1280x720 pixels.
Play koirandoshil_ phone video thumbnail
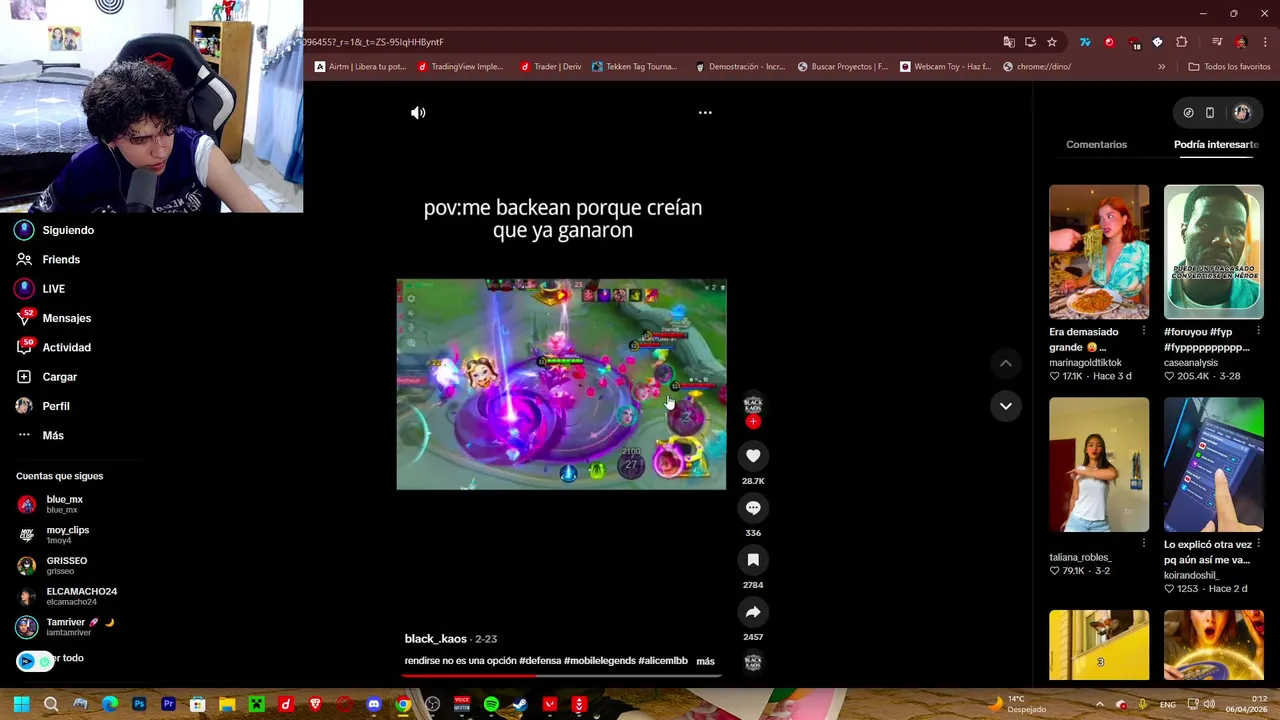(x=1213, y=465)
